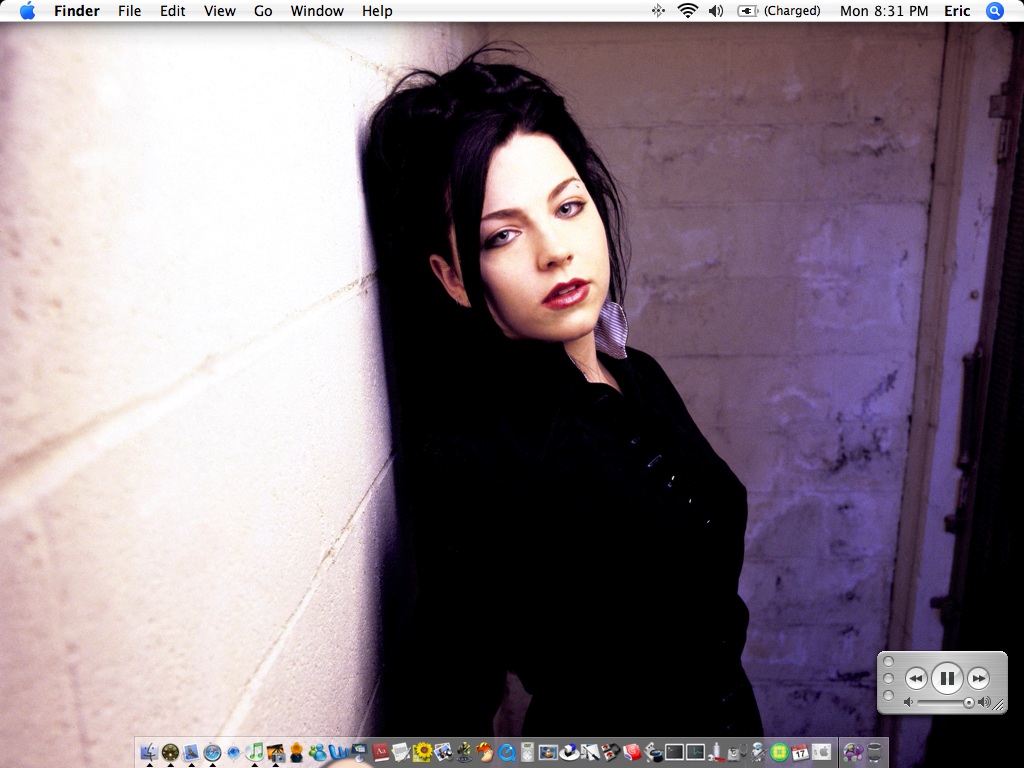Open iPhoto from the Dock
Screen dimensions: 1024x768
tap(276, 752)
